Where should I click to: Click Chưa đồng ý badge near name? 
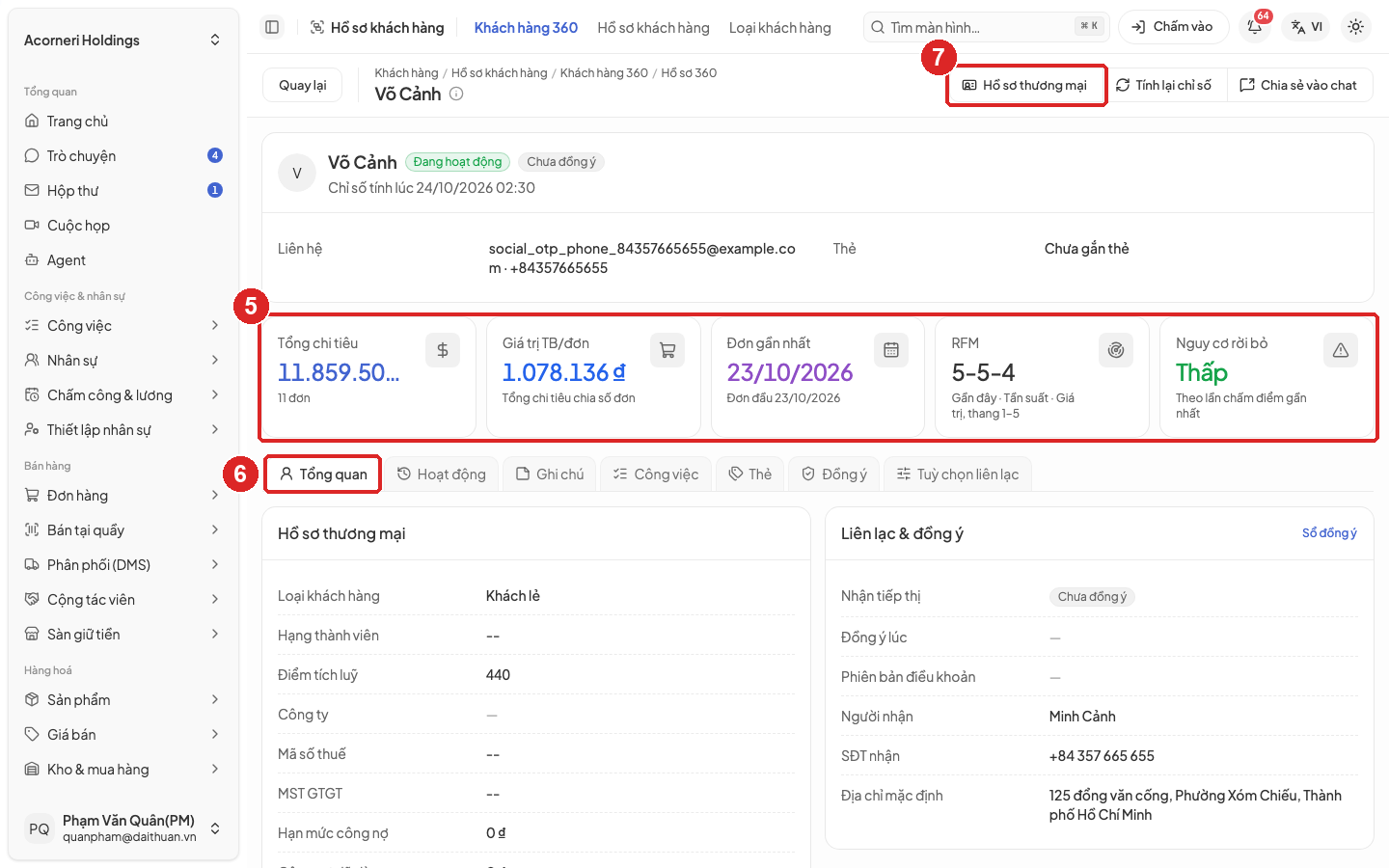[x=561, y=162]
